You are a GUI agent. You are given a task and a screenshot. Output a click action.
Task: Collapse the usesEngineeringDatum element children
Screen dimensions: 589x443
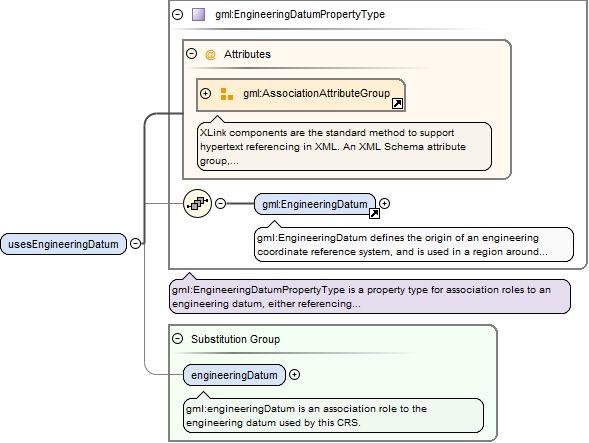coord(135,243)
